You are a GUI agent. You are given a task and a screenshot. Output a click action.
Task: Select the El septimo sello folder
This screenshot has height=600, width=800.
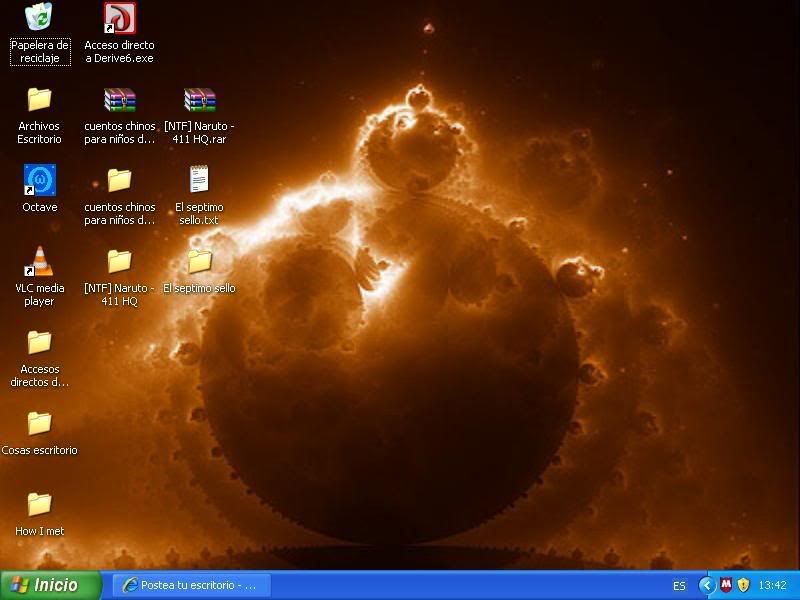(200, 261)
